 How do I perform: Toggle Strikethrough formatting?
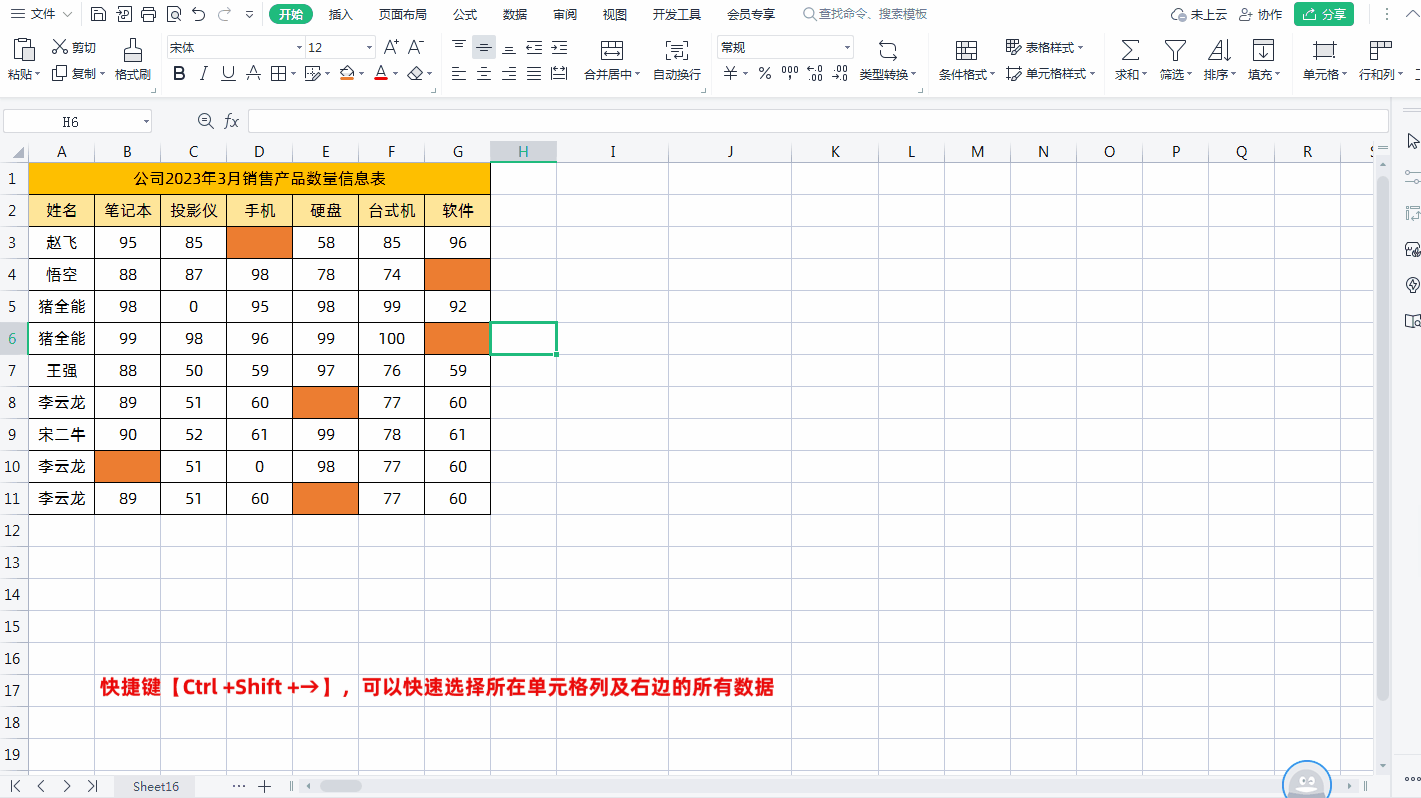pos(253,73)
